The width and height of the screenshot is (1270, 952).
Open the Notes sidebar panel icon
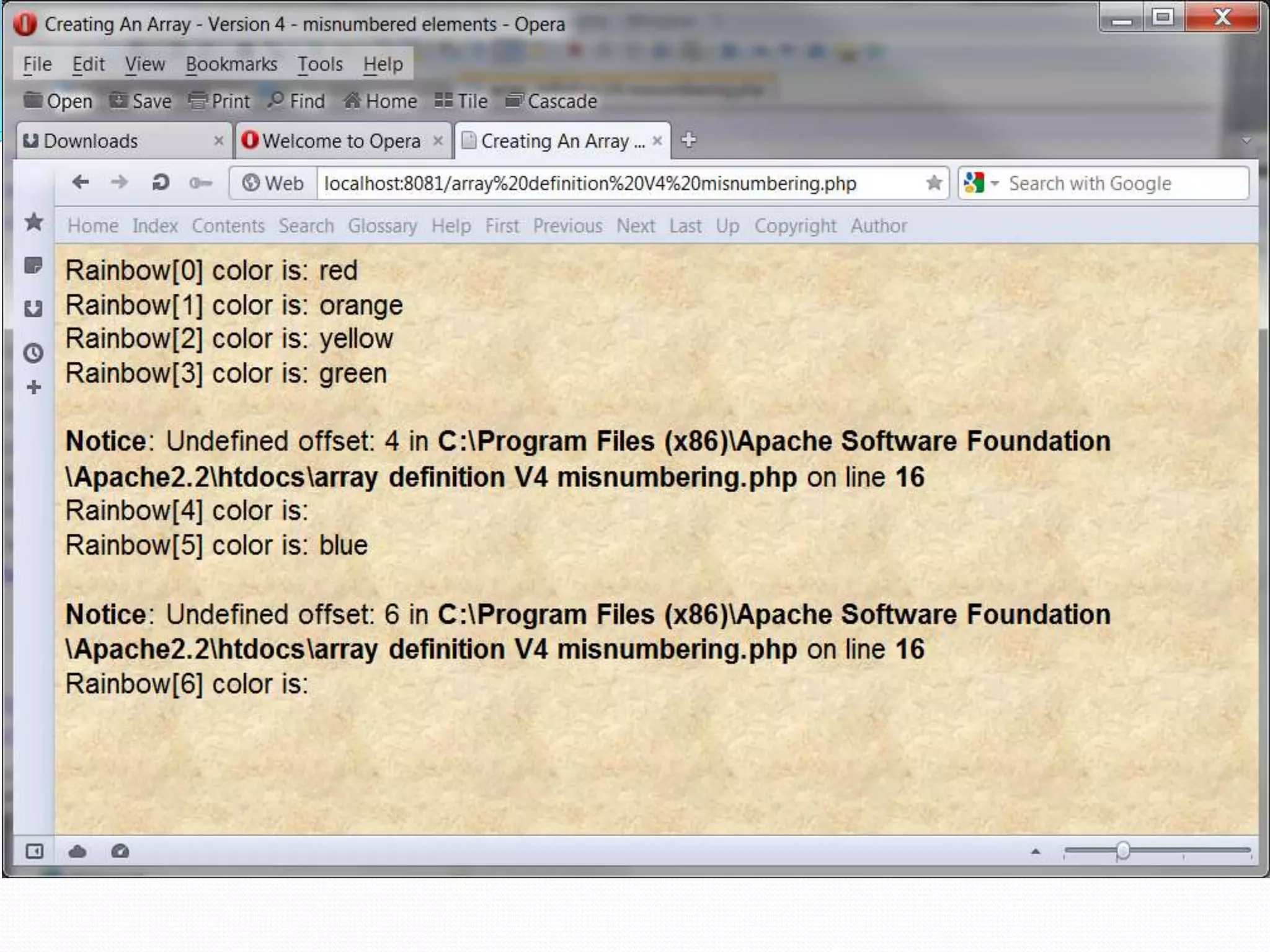33,266
